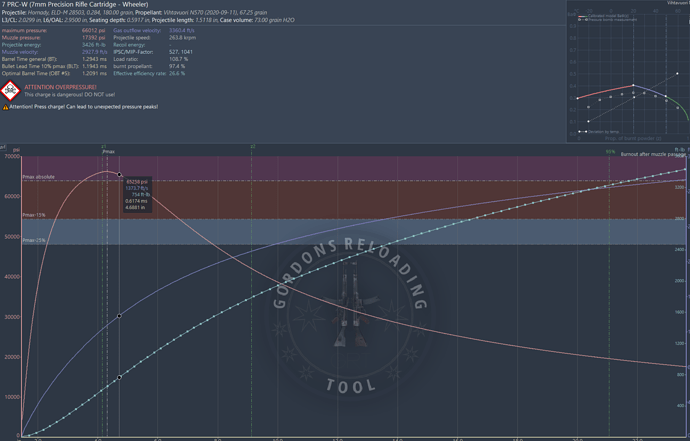Click the maximum pressure value '66012 psi'
The width and height of the screenshot is (690, 441).
[93, 31]
